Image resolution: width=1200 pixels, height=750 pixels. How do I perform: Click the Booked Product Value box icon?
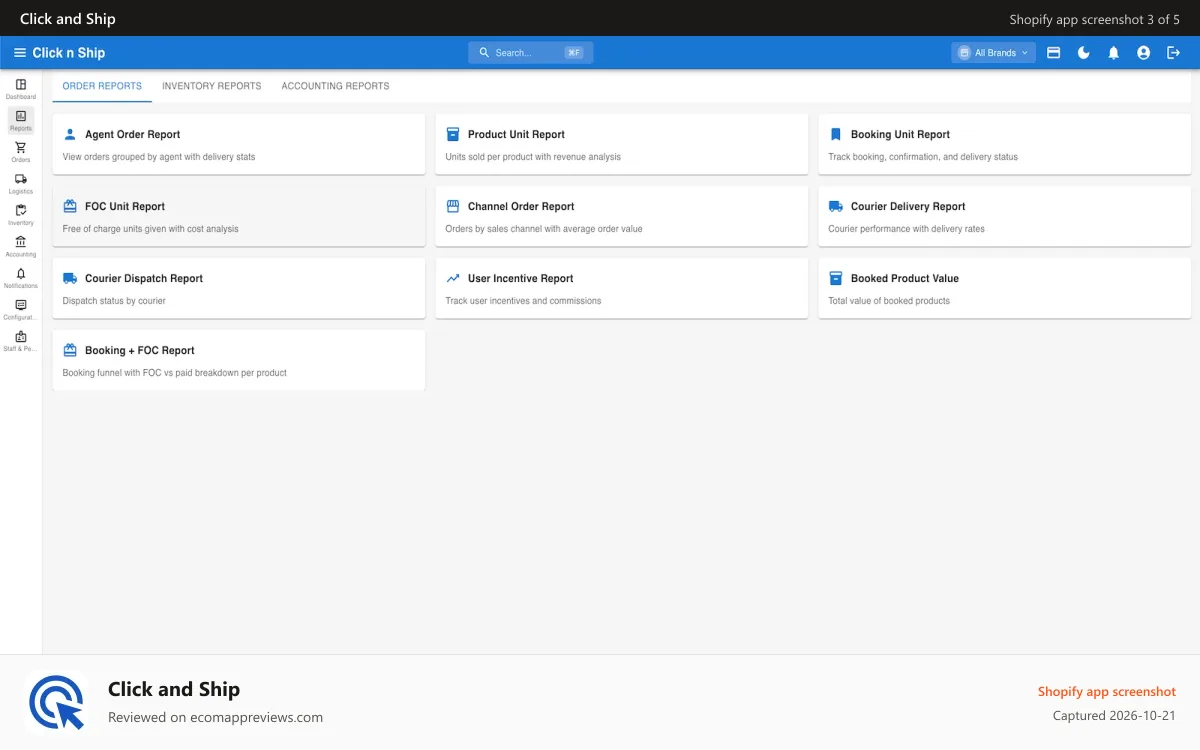pyautogui.click(x=836, y=278)
